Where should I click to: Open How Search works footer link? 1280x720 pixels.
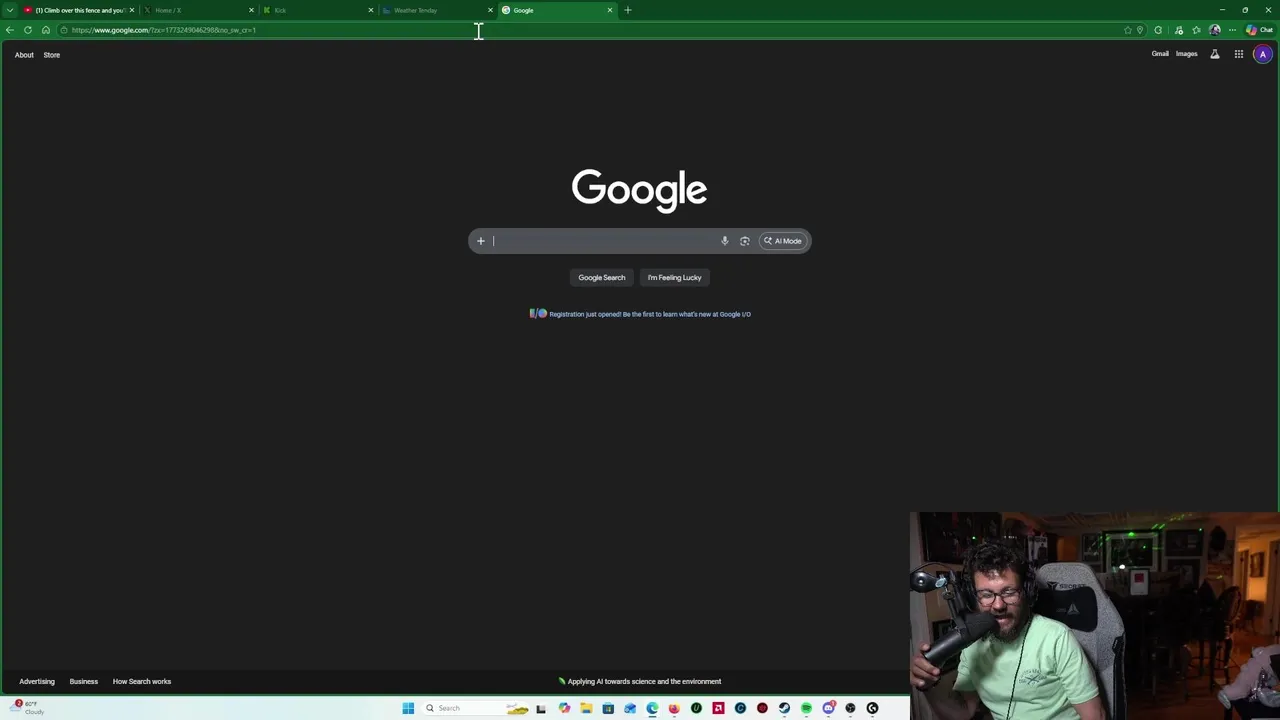(x=142, y=681)
